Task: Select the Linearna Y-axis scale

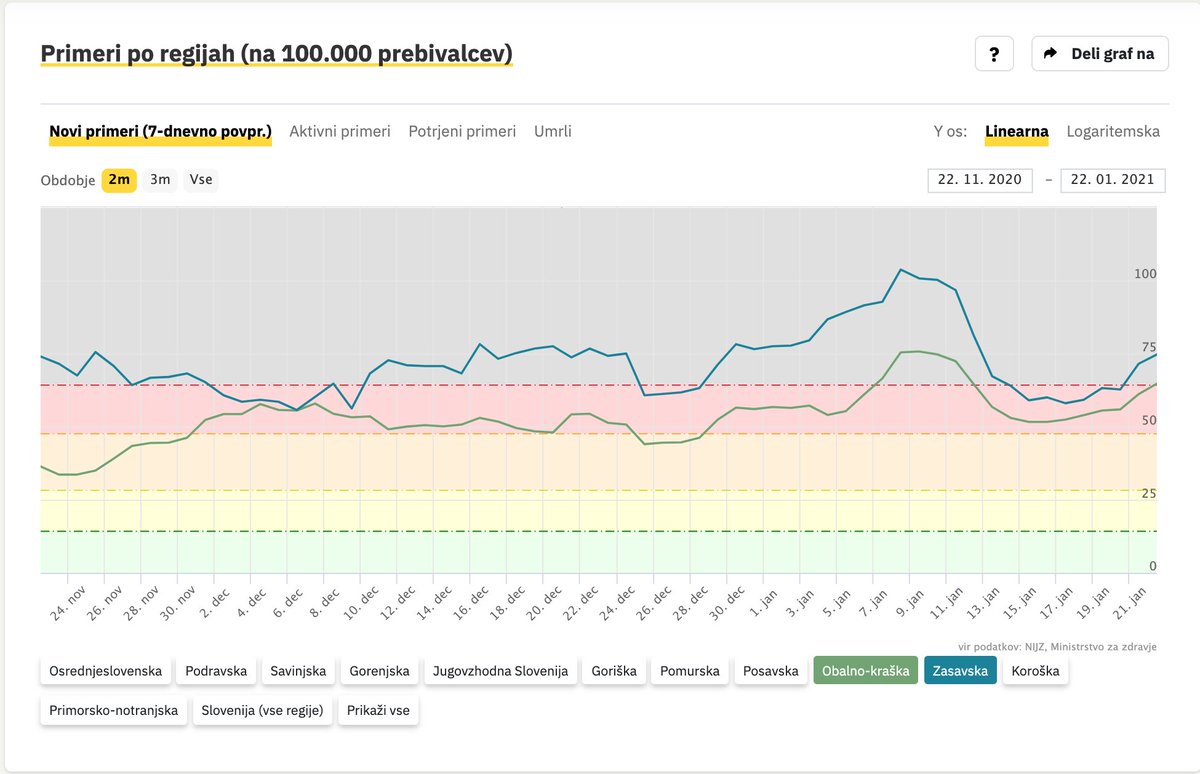Action: 1016,131
